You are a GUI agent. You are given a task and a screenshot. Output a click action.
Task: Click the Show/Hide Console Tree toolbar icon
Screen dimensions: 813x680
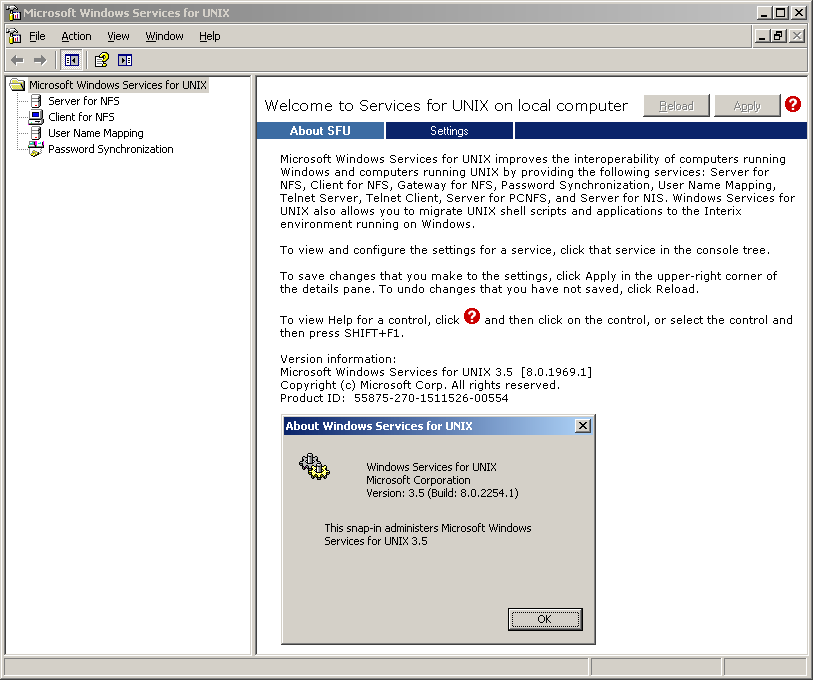[x=72, y=60]
